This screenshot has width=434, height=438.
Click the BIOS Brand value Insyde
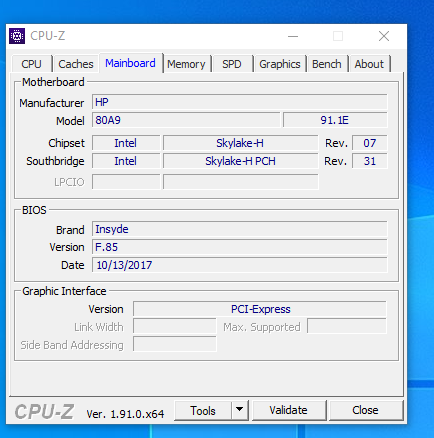(240, 229)
